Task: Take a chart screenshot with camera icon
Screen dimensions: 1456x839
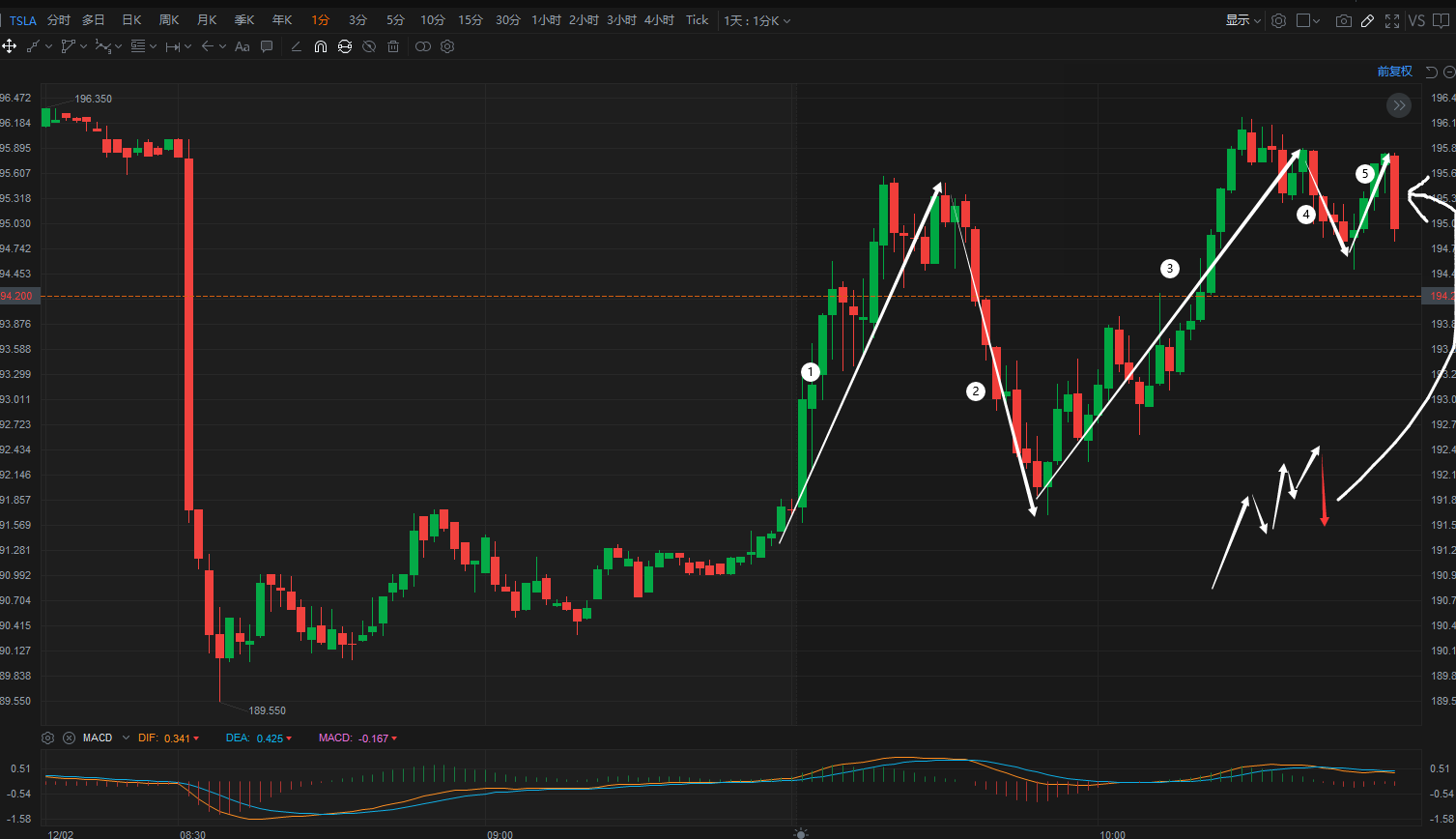Action: pos(1343,20)
